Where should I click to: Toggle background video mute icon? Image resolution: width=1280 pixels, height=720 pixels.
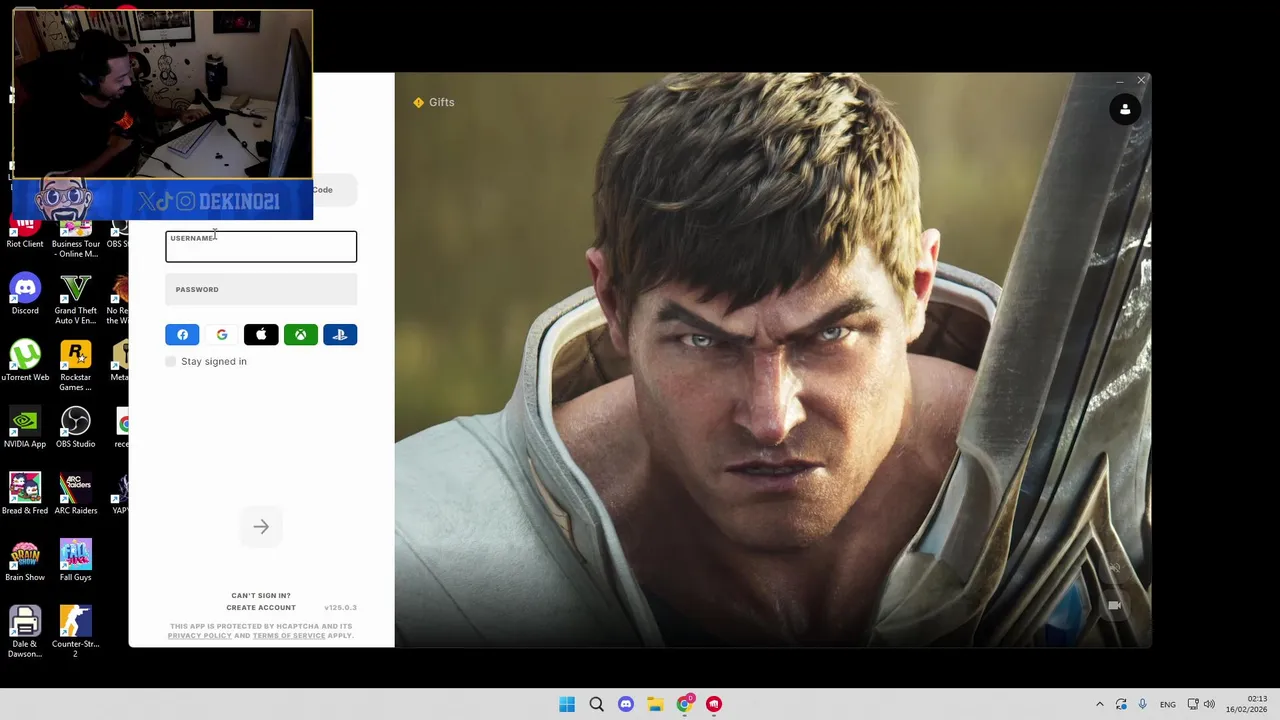coord(1114,568)
